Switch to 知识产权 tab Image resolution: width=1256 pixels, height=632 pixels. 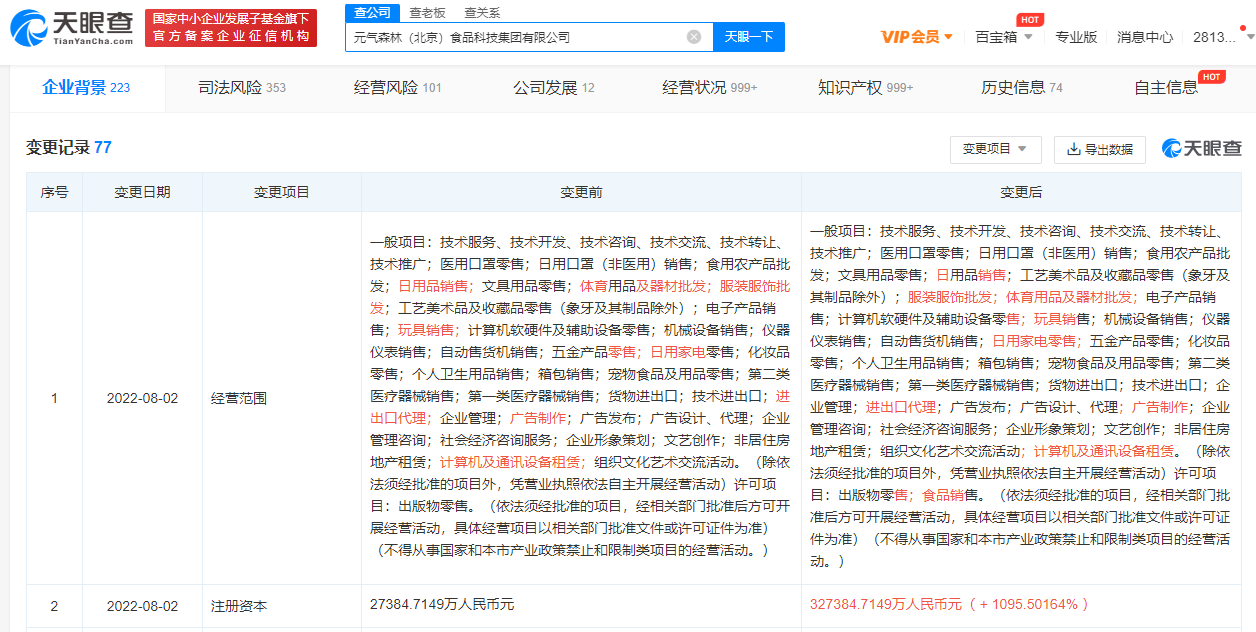pos(865,88)
